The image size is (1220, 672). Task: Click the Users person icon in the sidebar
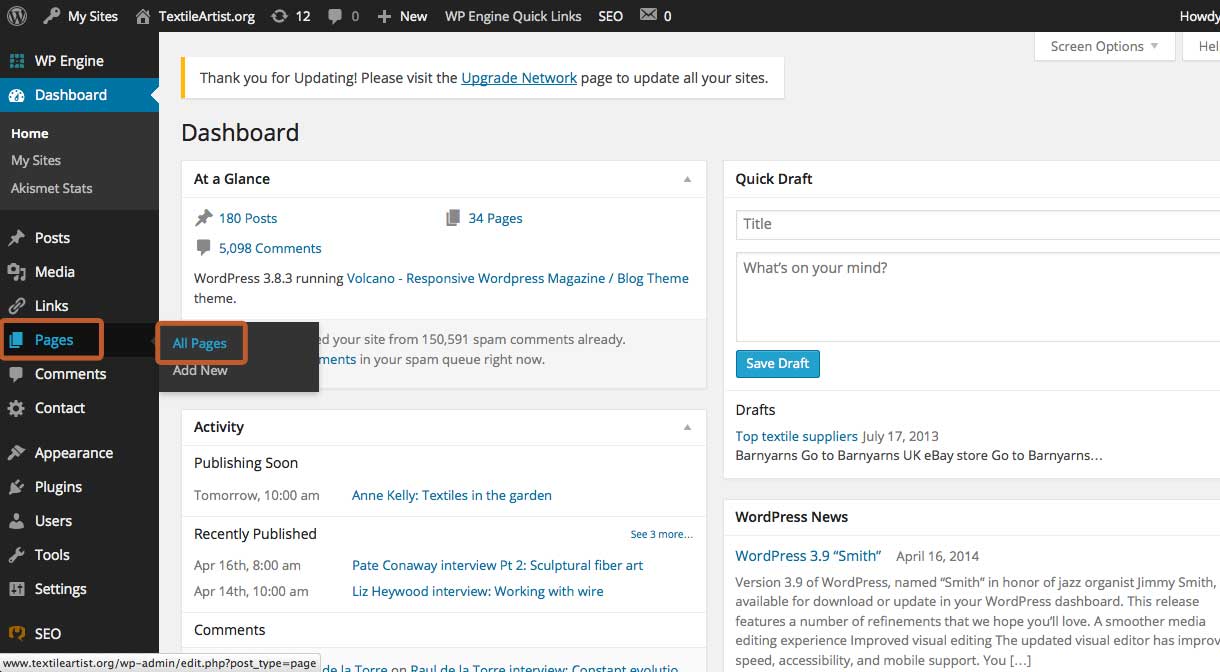coord(16,521)
